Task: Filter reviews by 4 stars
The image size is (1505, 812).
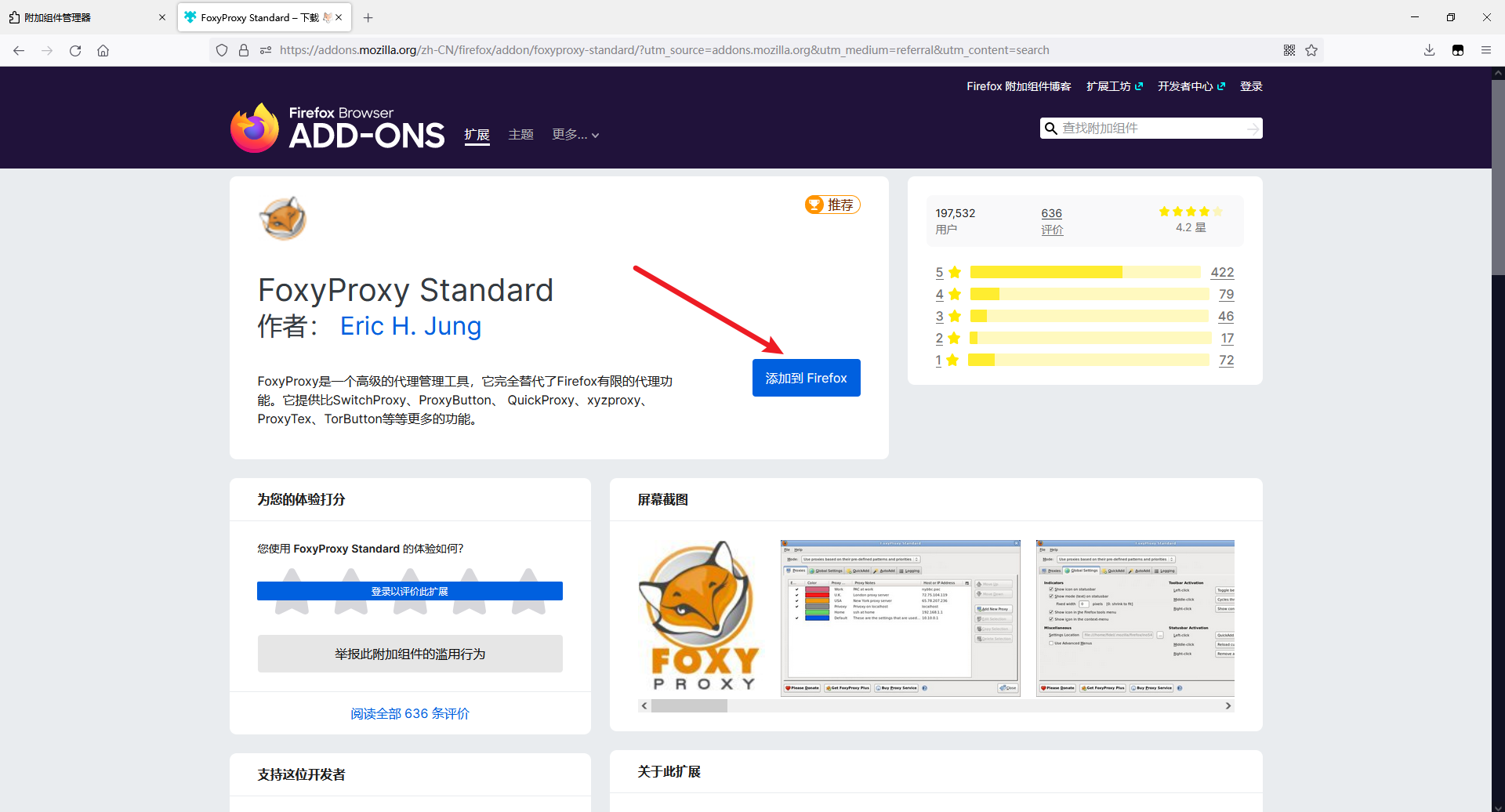Action: pos(948,294)
